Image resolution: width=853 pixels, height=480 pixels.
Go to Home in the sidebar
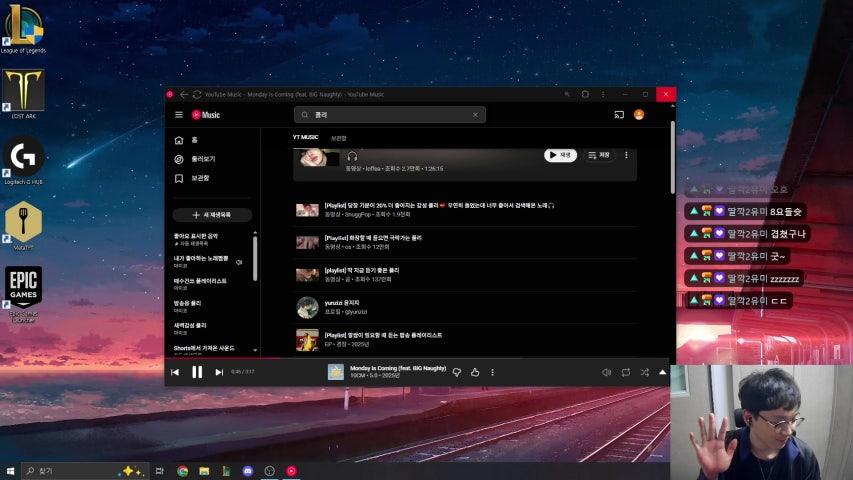coord(186,140)
